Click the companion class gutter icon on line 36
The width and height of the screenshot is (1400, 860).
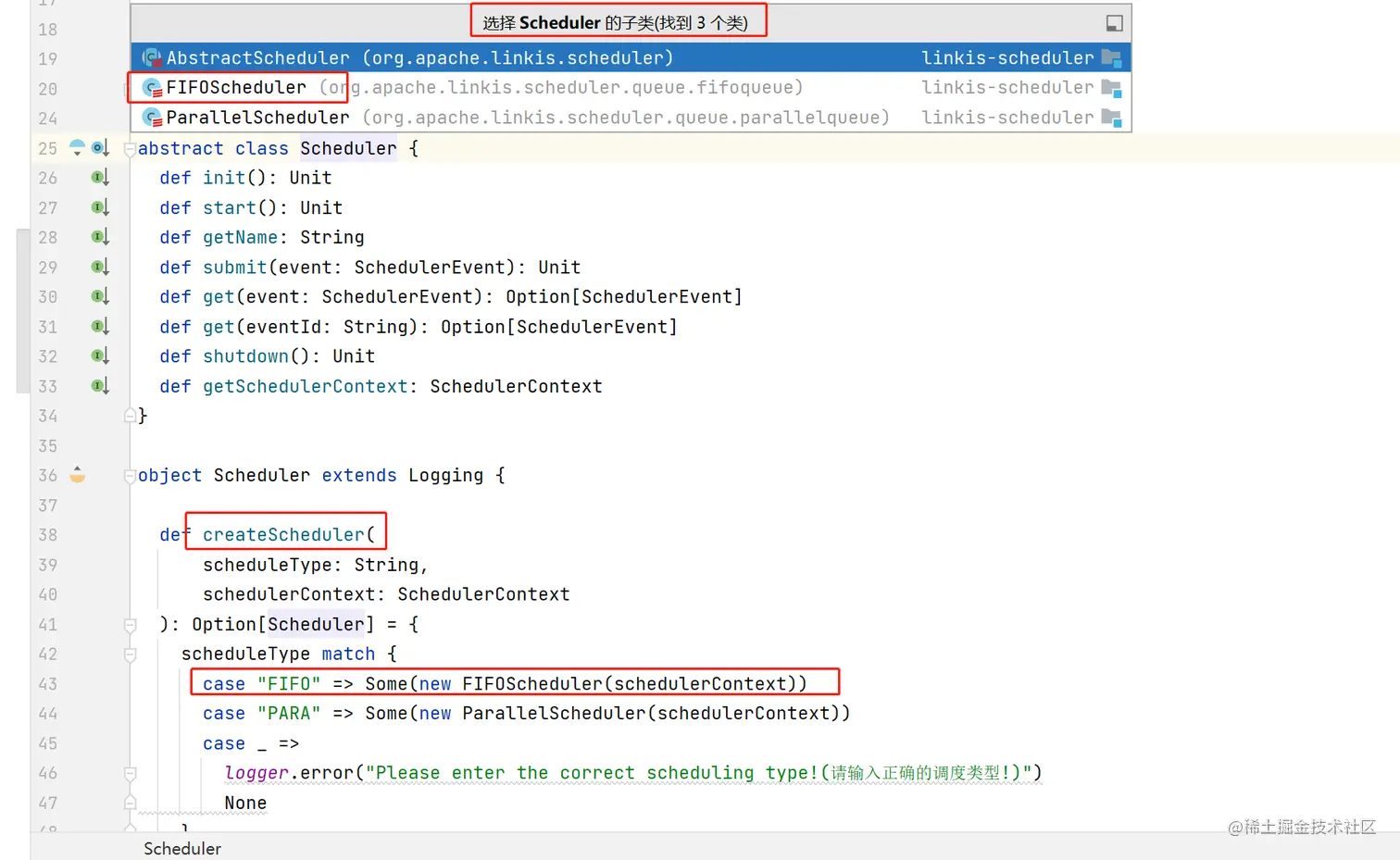tap(78, 475)
